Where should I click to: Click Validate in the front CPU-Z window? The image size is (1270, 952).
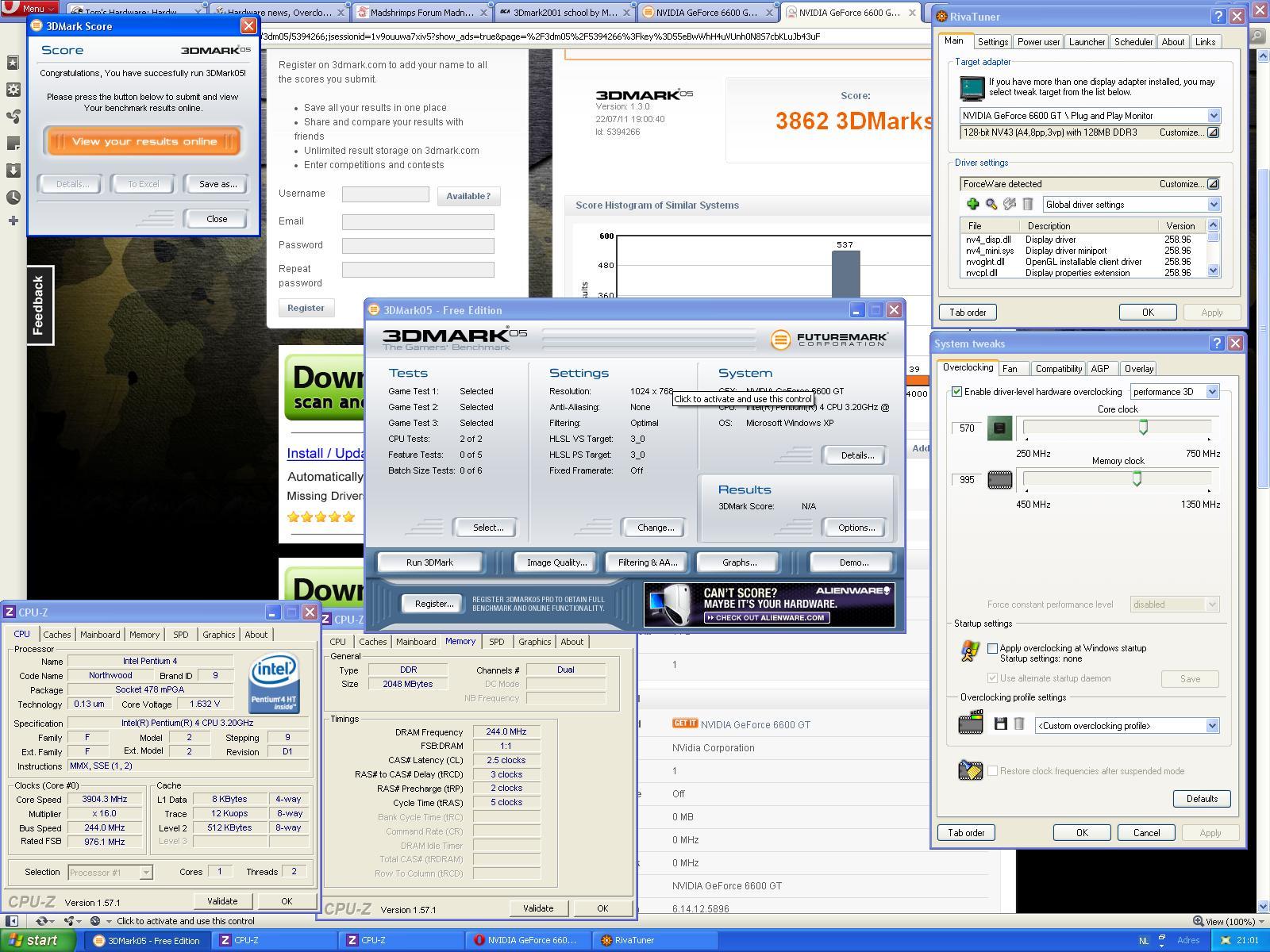click(222, 901)
